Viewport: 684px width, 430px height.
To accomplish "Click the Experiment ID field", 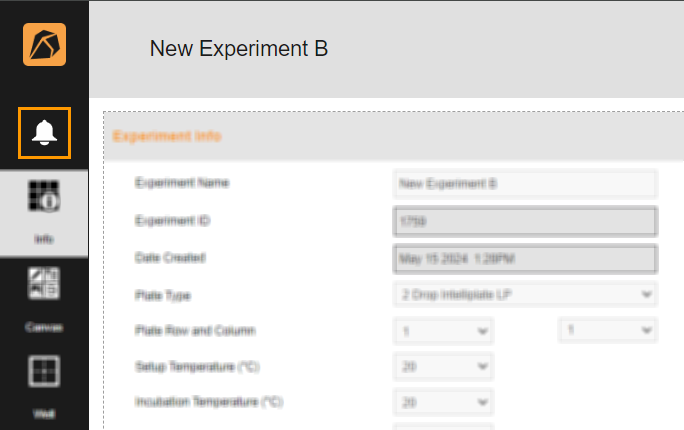I will (x=525, y=222).
